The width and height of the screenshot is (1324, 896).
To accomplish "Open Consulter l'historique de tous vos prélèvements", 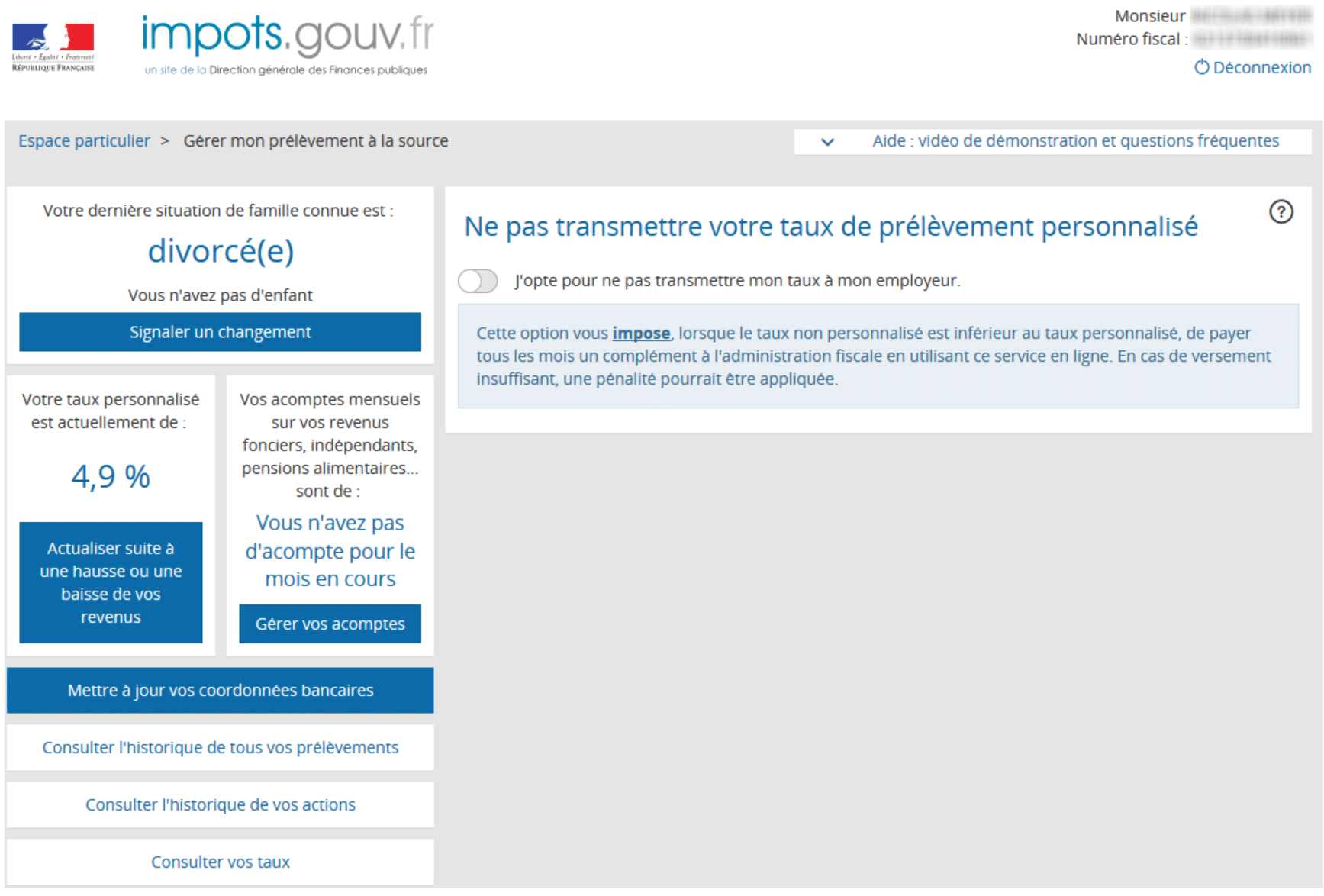I will click(220, 747).
